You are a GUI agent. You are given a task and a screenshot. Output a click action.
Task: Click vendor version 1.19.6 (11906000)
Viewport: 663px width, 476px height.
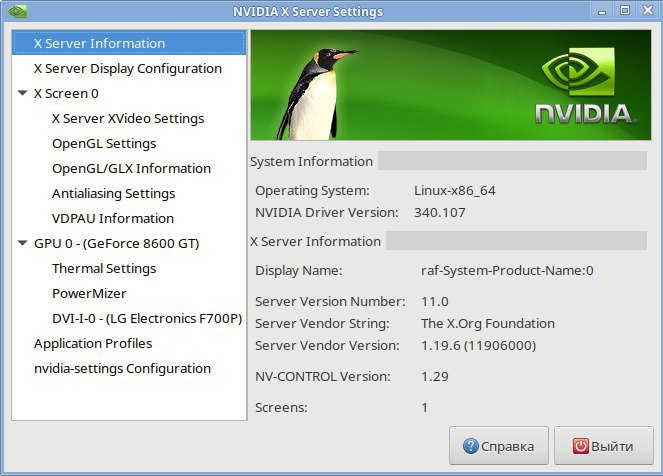[479, 345]
